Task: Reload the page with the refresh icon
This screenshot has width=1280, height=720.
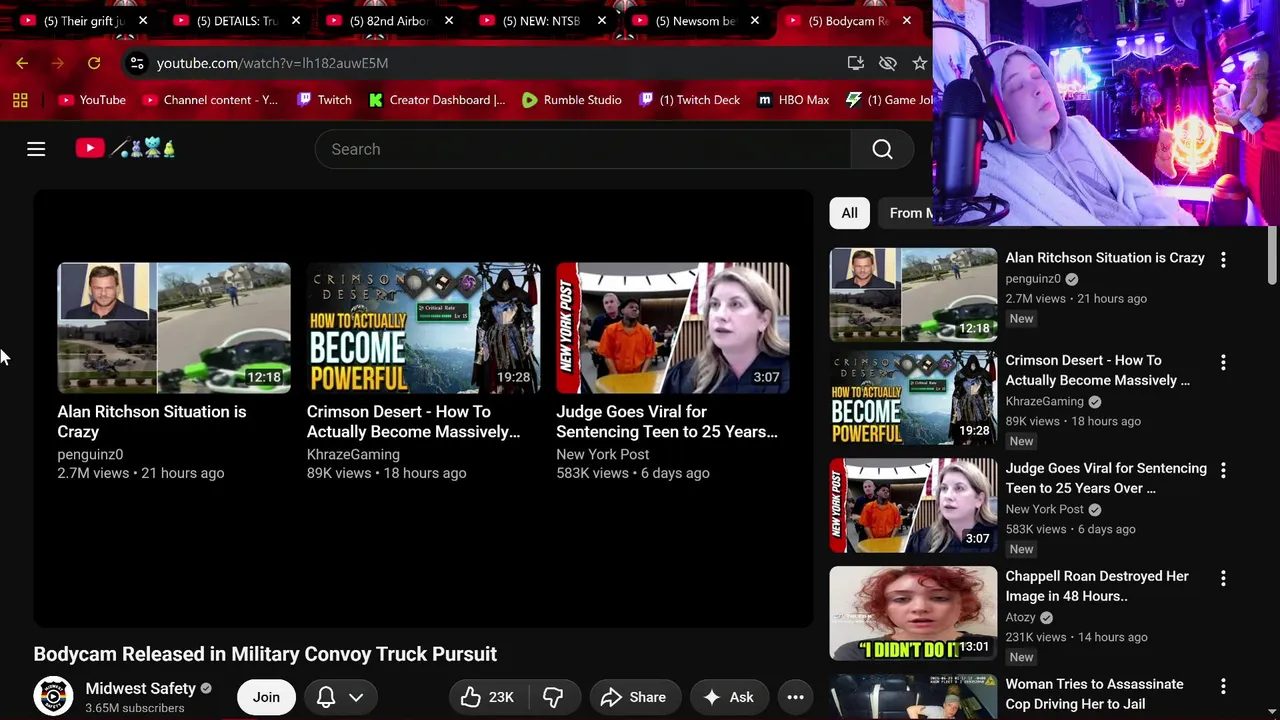Action: (x=94, y=63)
